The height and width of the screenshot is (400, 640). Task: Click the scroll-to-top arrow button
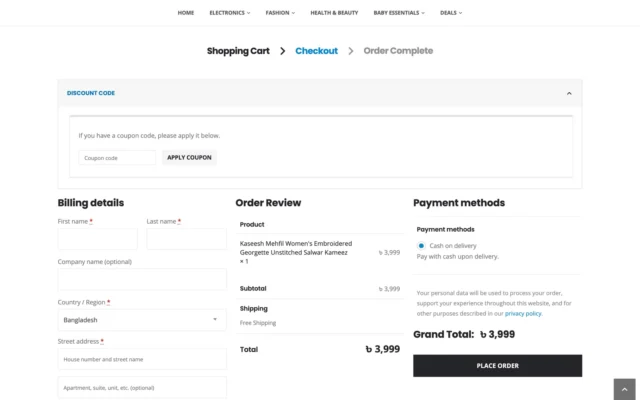coord(624,388)
